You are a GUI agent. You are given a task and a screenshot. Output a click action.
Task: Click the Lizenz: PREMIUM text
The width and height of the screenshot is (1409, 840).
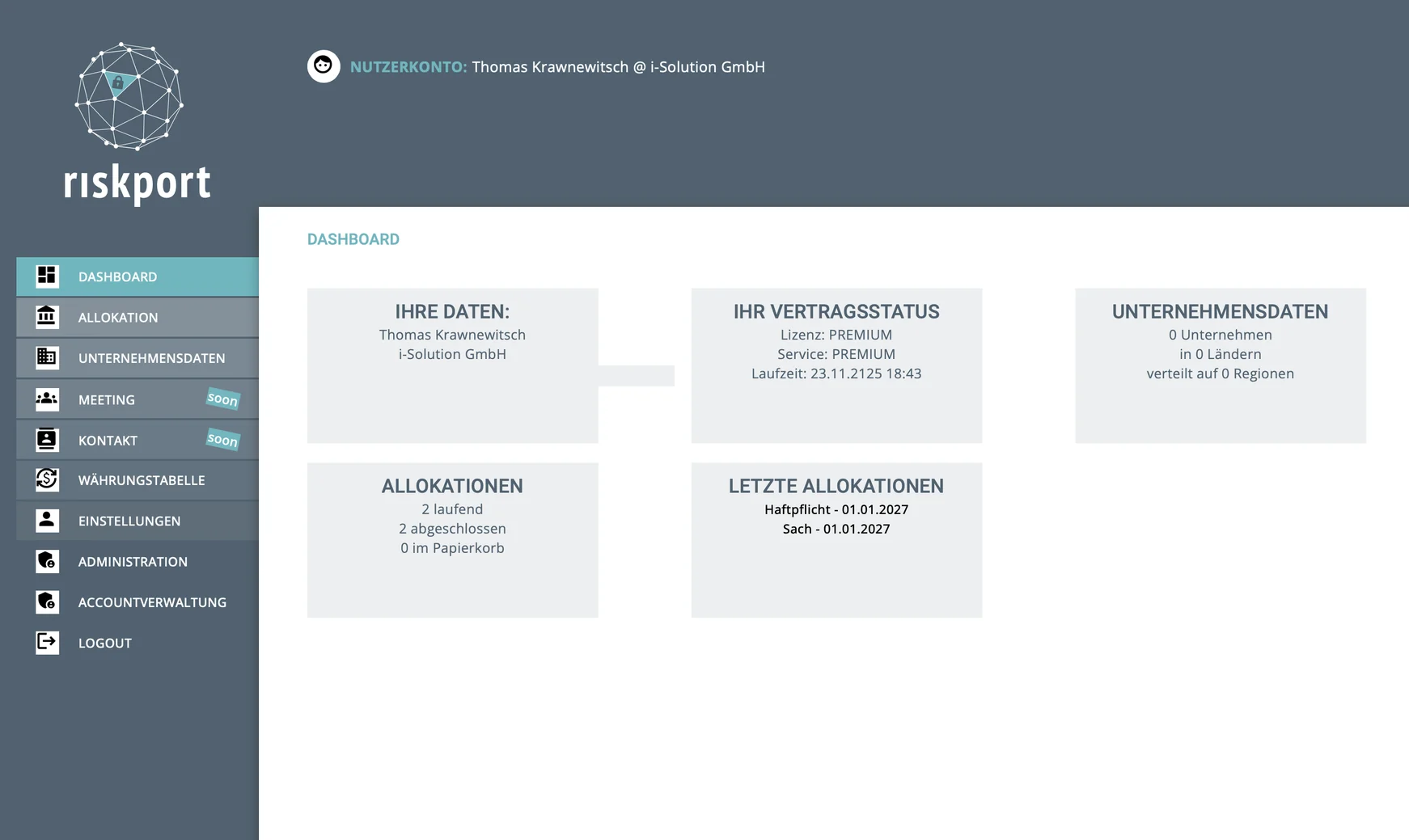pyautogui.click(x=836, y=335)
